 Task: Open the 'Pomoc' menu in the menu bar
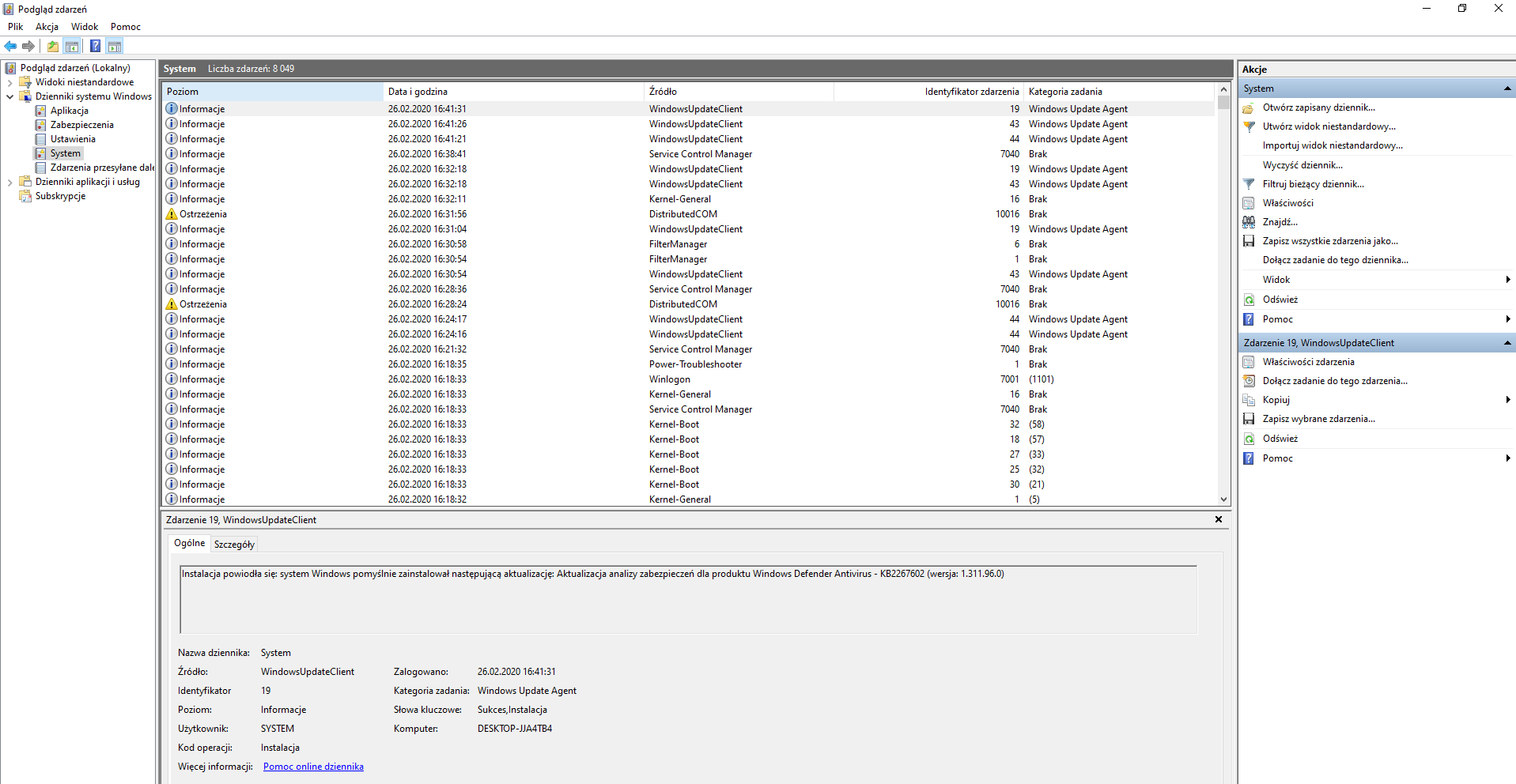pos(126,27)
